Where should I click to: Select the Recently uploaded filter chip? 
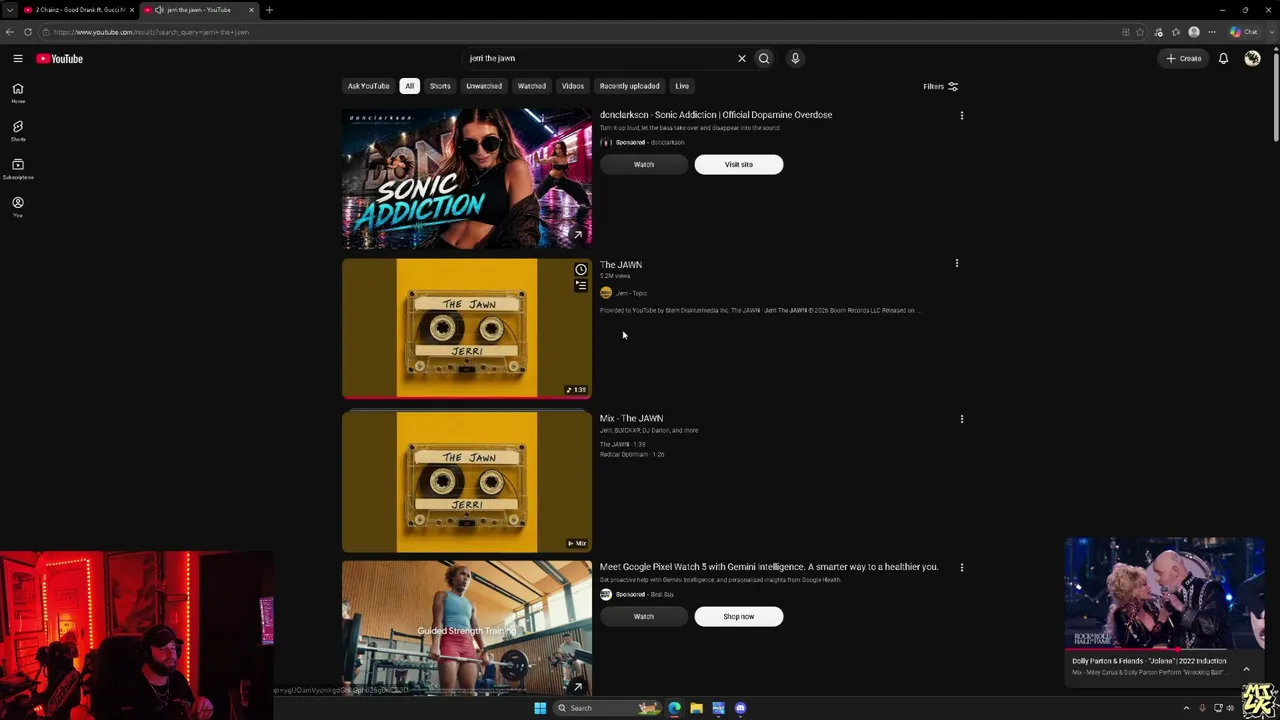point(630,86)
